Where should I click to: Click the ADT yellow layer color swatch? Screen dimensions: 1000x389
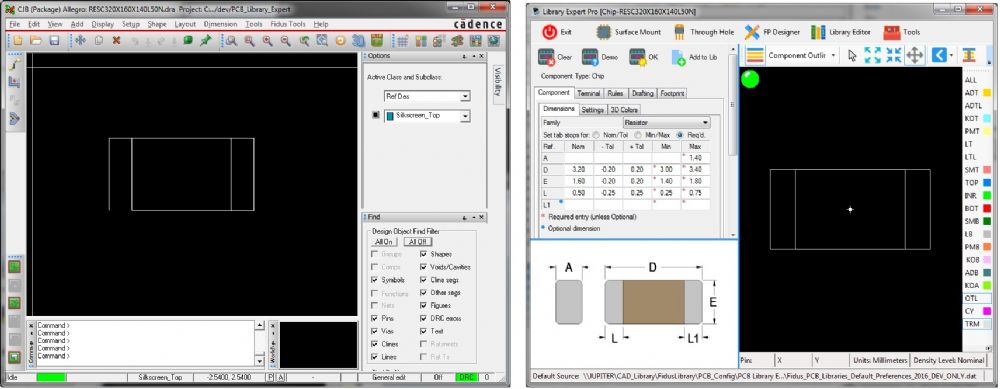tap(987, 92)
